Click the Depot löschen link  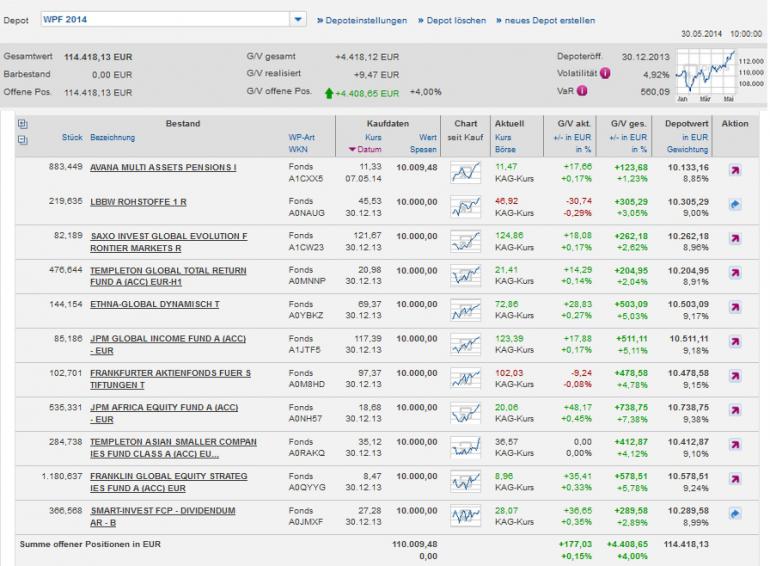coord(451,20)
